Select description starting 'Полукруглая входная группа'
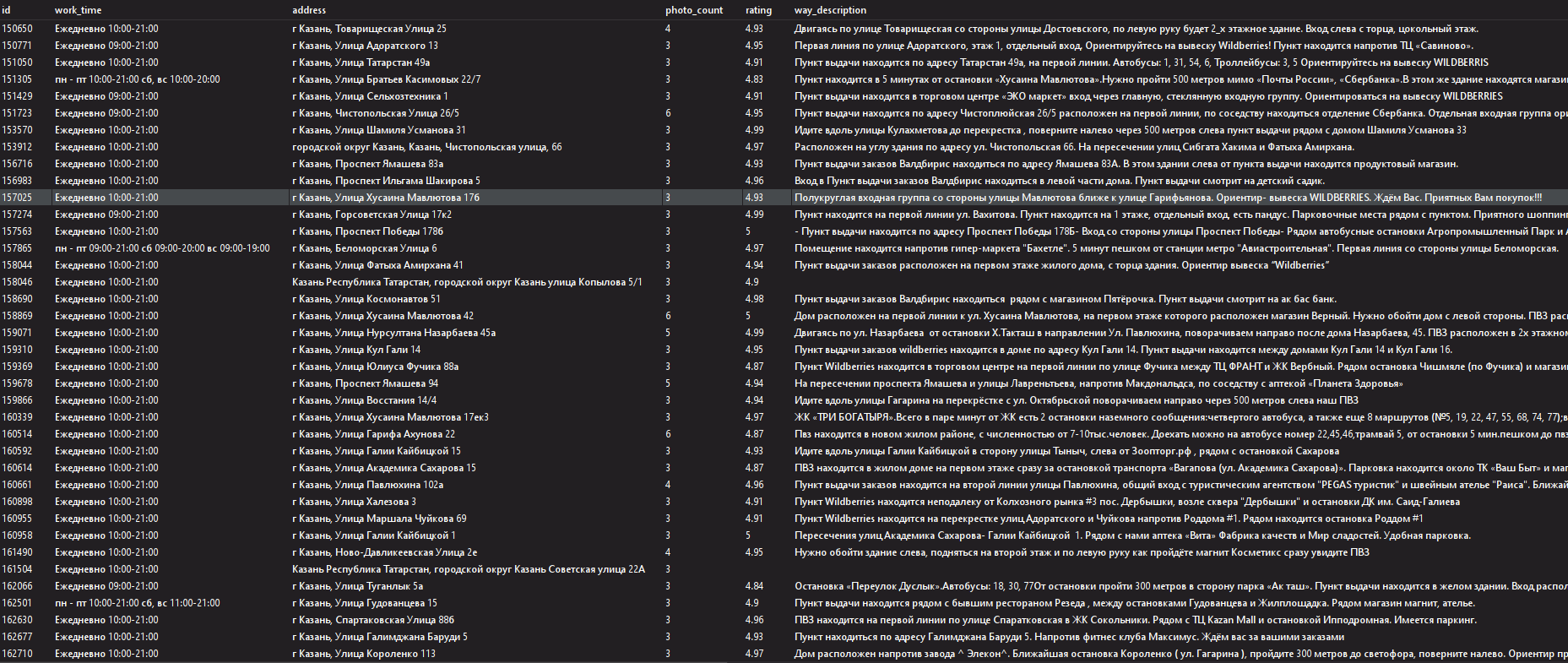 tap(1168, 198)
